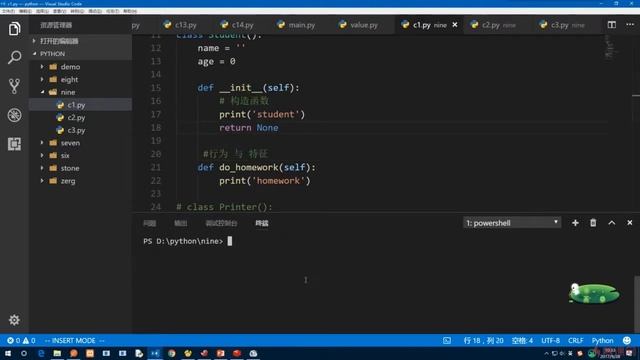Switch to the Problems panel tab

pos(149,223)
